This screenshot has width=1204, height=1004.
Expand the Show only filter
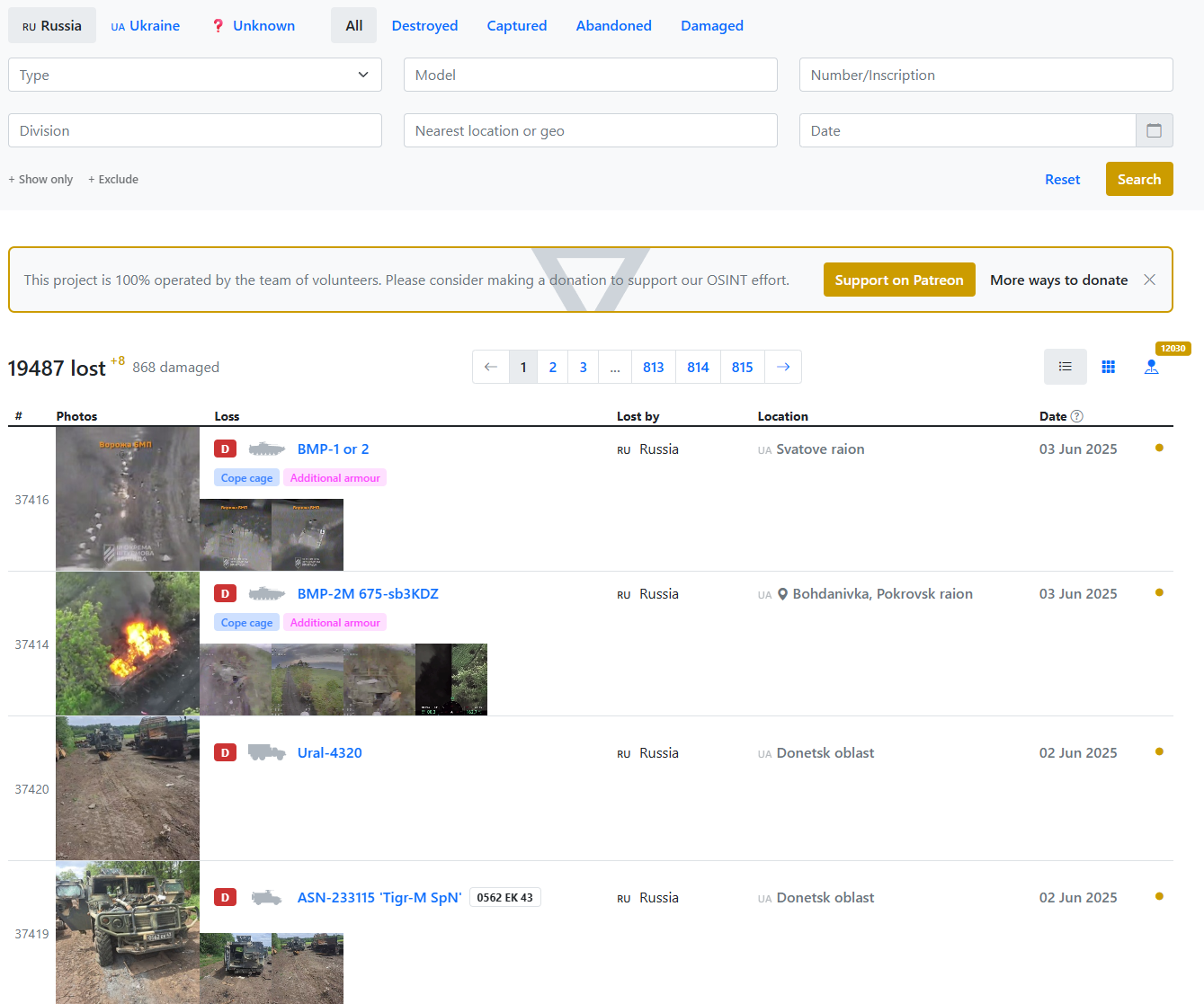40,179
